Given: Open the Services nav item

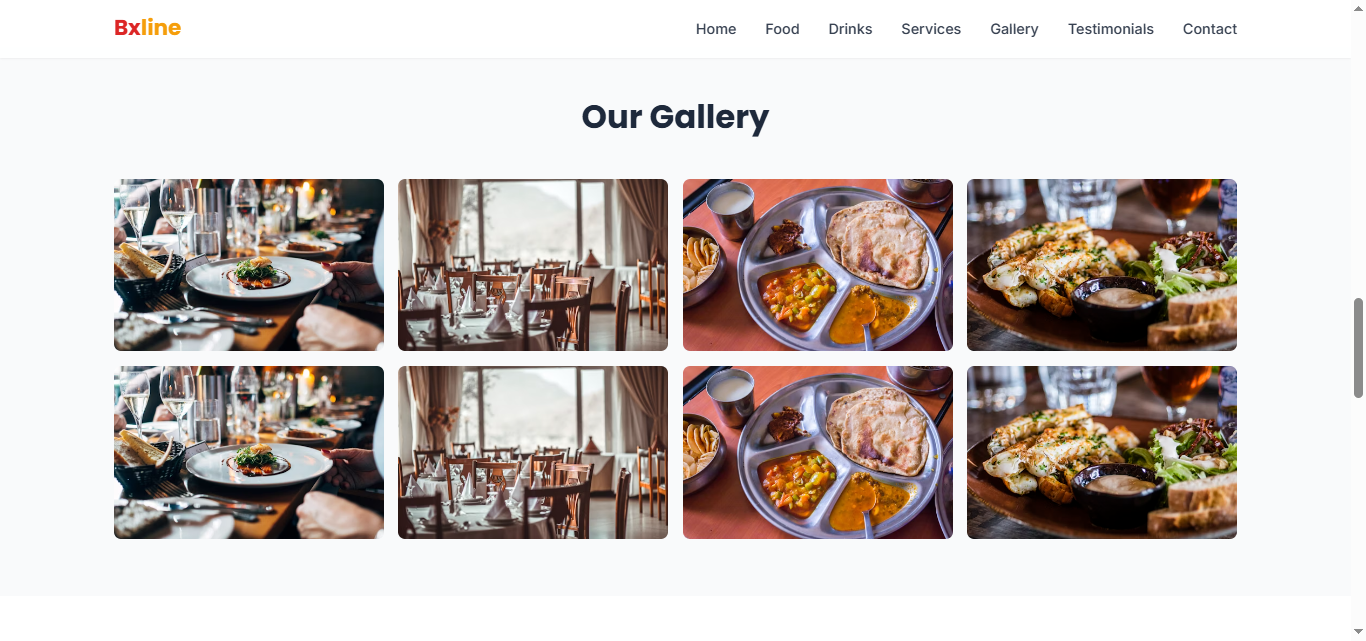Looking at the screenshot, I should point(931,29).
